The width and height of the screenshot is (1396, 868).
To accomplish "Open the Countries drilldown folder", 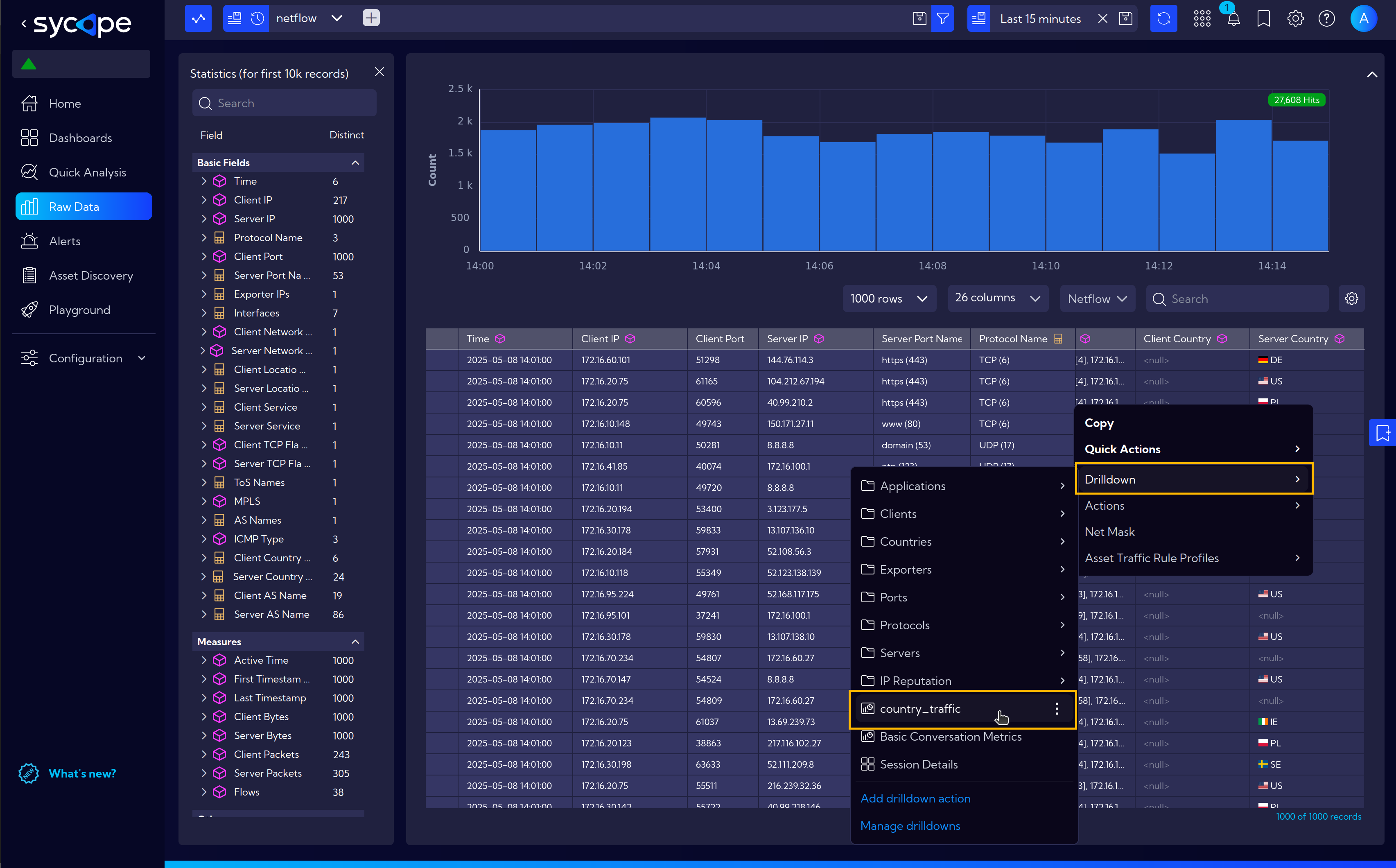I will click(x=963, y=542).
